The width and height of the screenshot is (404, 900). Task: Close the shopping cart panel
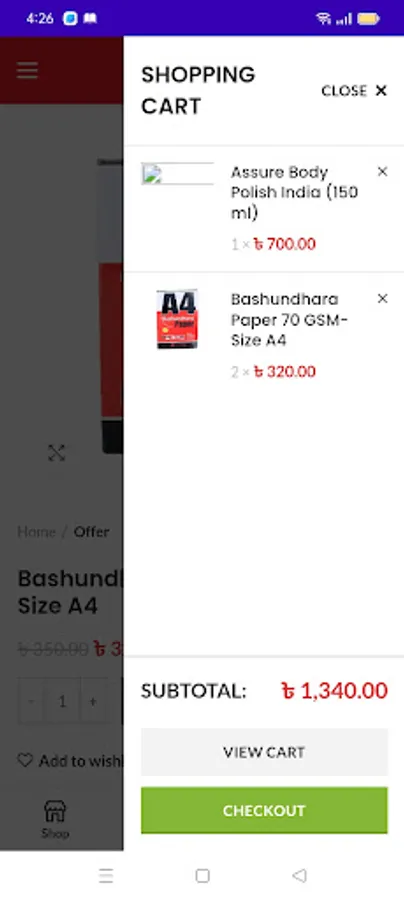354,91
